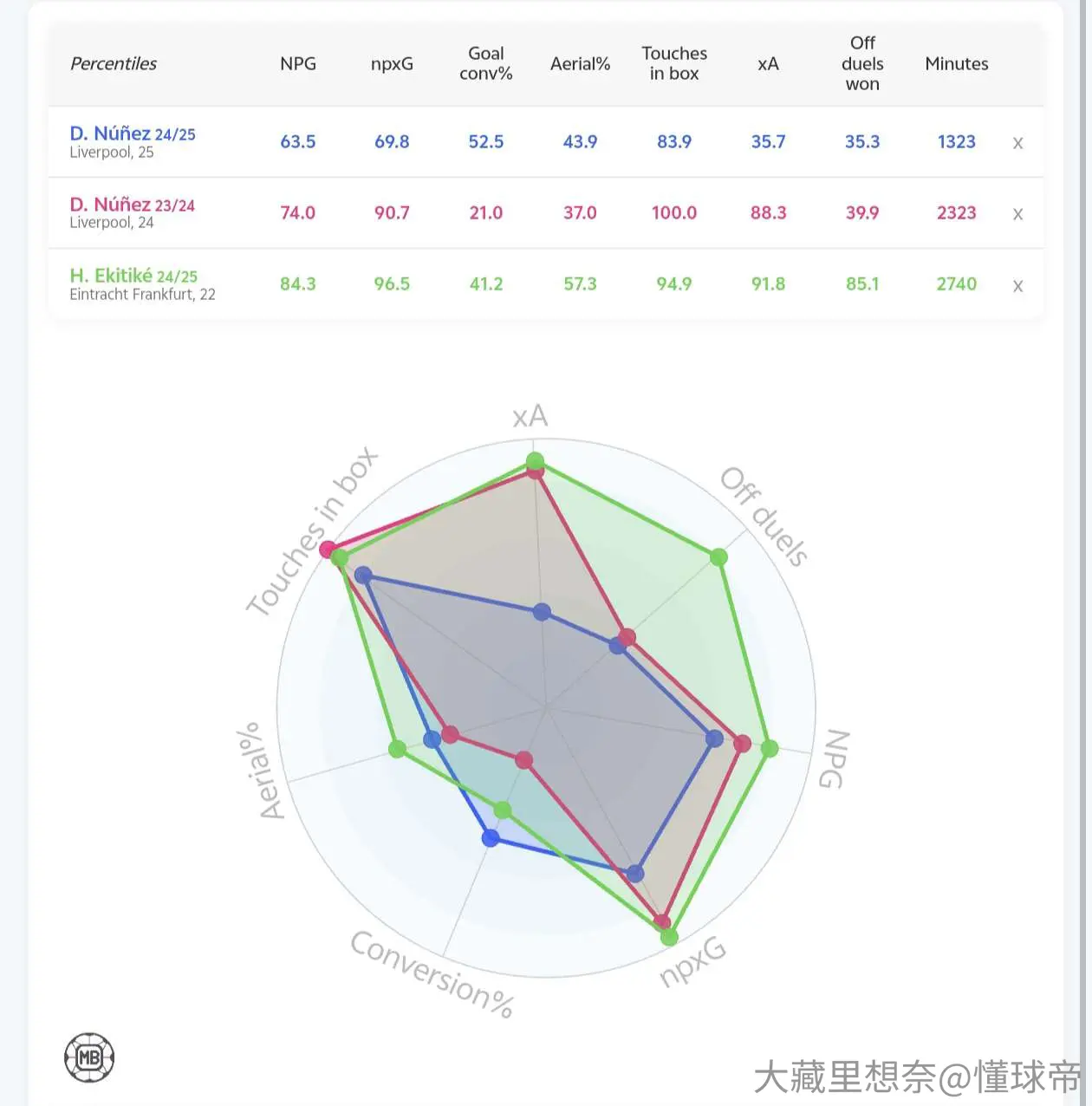Select green Ekitiké point on Off duels axis
This screenshot has height=1106, width=1092.
point(718,556)
